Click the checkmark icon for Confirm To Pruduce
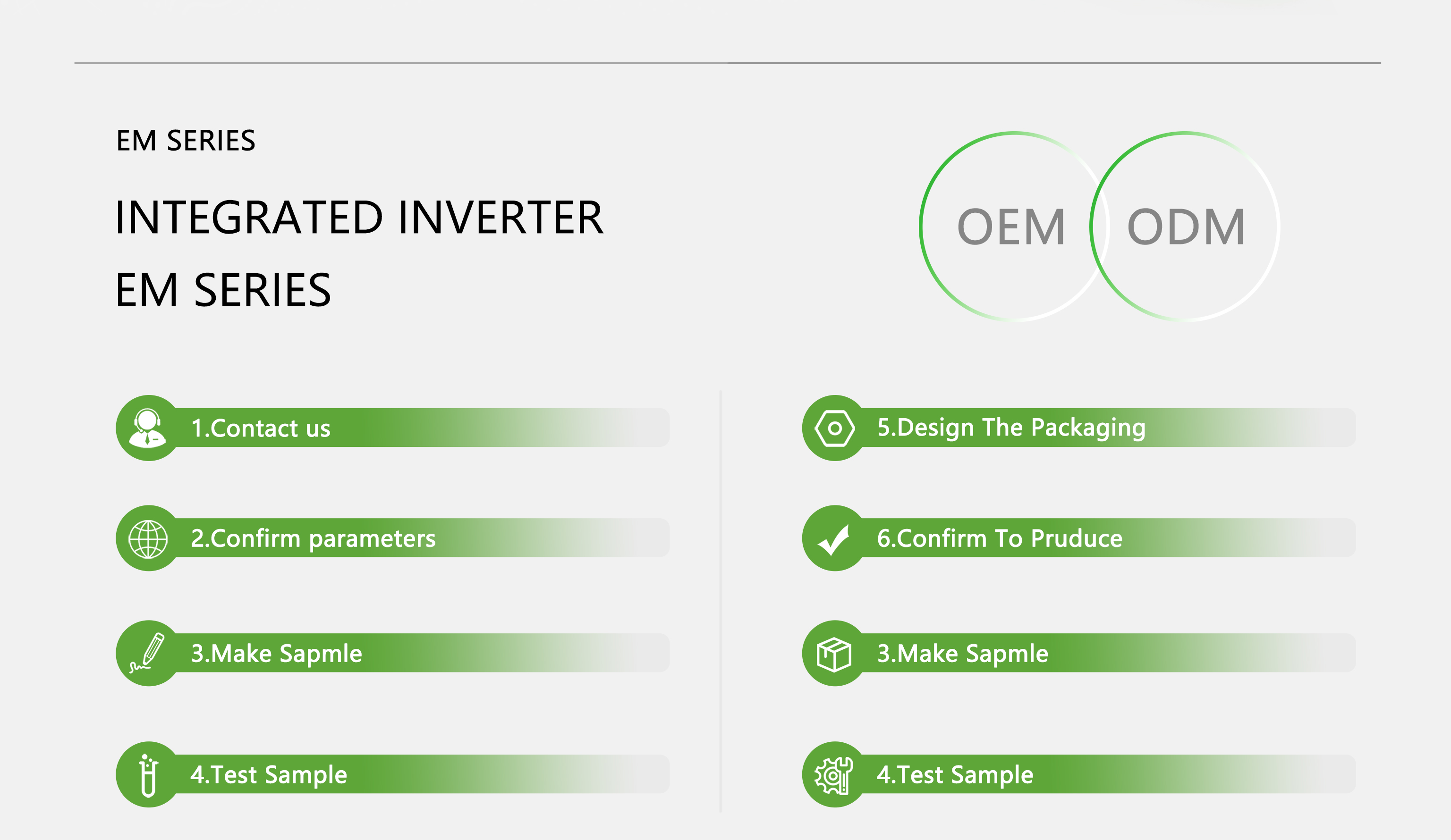This screenshot has height=840, width=1451. pos(834,540)
